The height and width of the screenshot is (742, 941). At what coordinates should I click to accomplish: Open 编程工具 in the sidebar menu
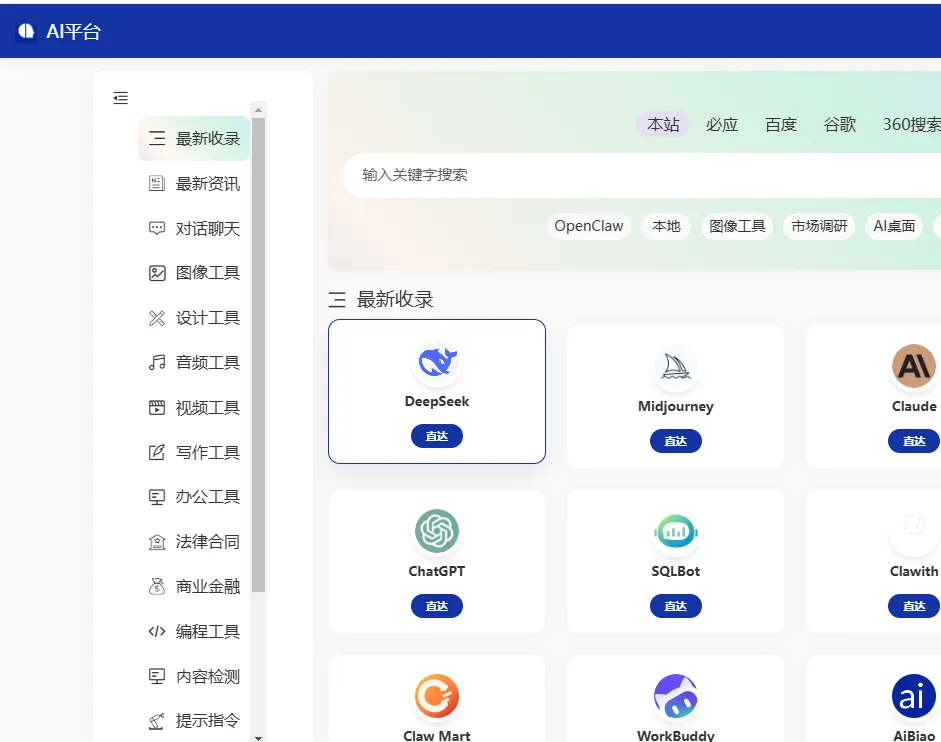coord(194,632)
